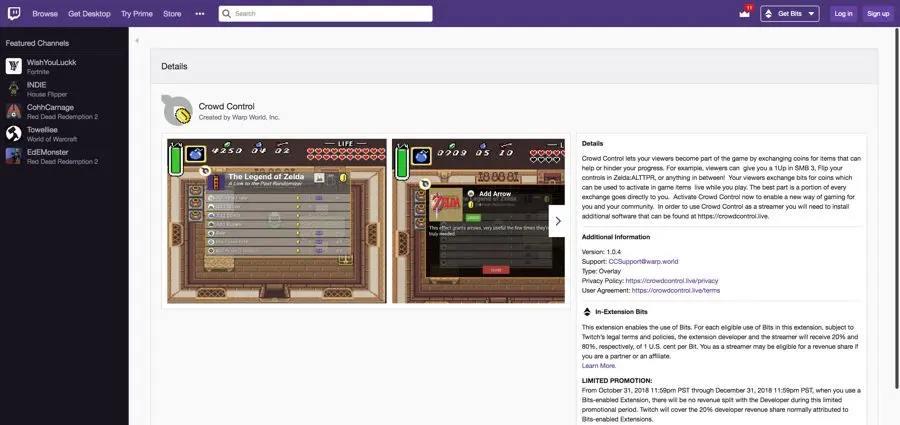Select CohhCarnage channel avatar
Image resolution: width=900 pixels, height=425 pixels.
tap(14, 111)
